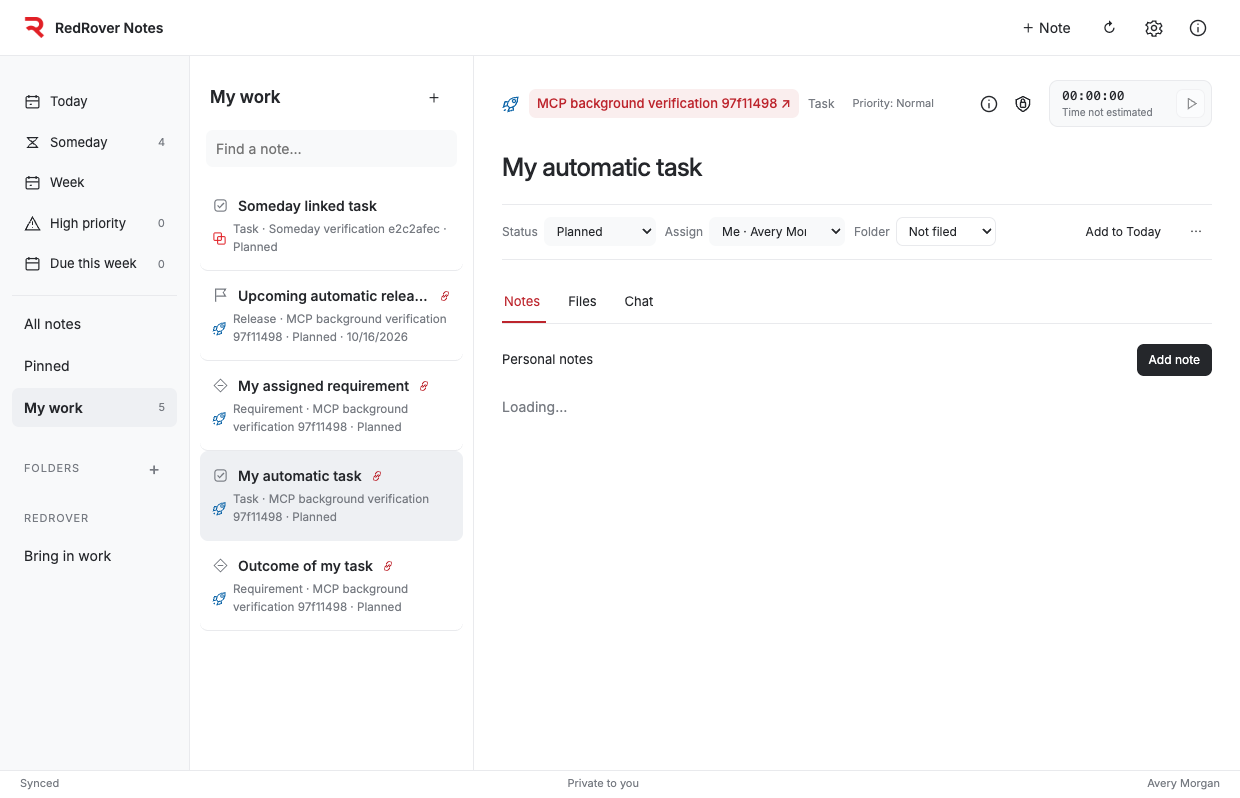The height and width of the screenshot is (798, 1240).
Task: Open the Today view in sidebar
Action: point(94,101)
